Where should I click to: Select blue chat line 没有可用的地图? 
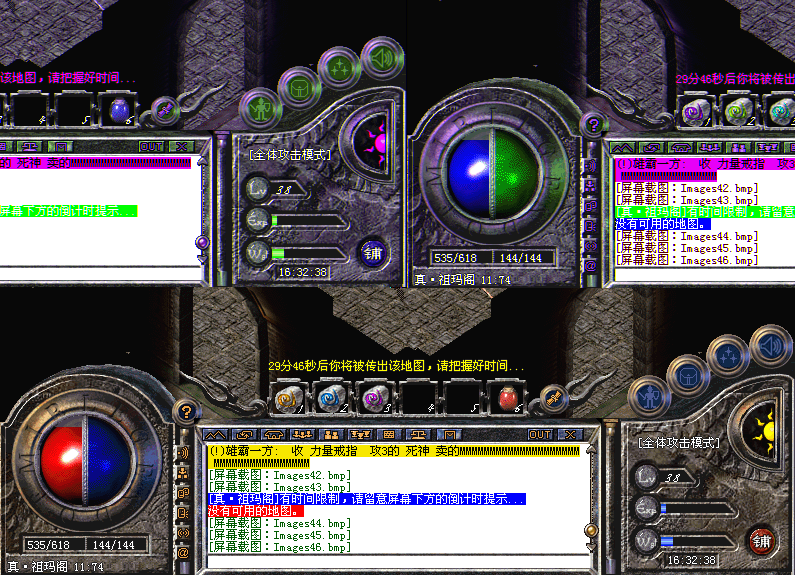663,224
